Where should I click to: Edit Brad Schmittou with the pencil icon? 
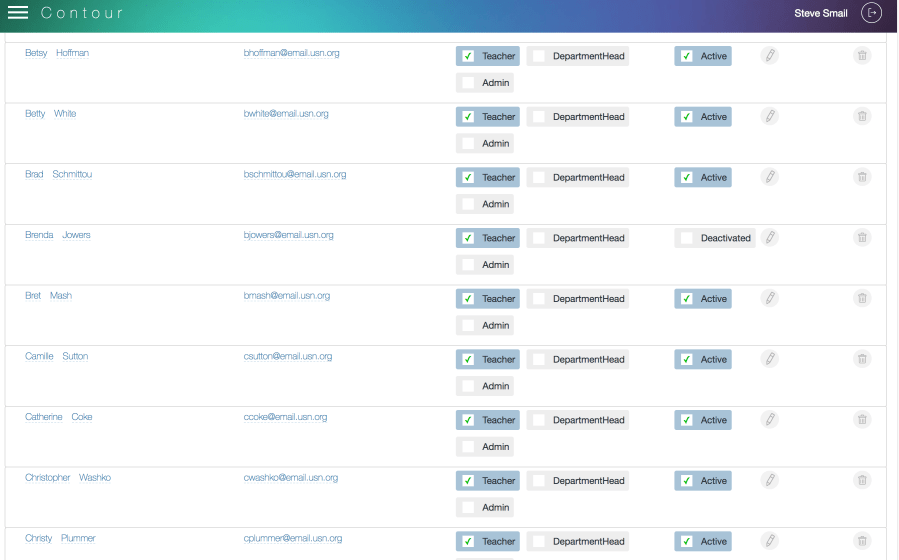tap(769, 177)
